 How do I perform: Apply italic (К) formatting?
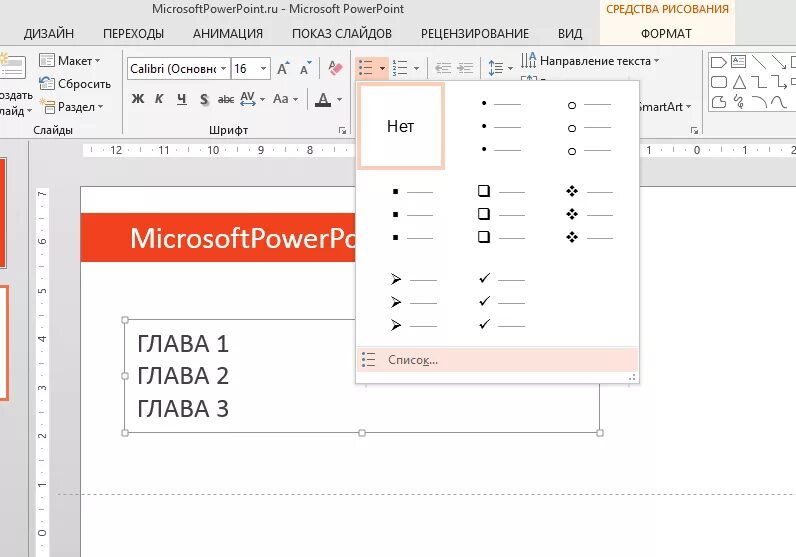pos(159,99)
